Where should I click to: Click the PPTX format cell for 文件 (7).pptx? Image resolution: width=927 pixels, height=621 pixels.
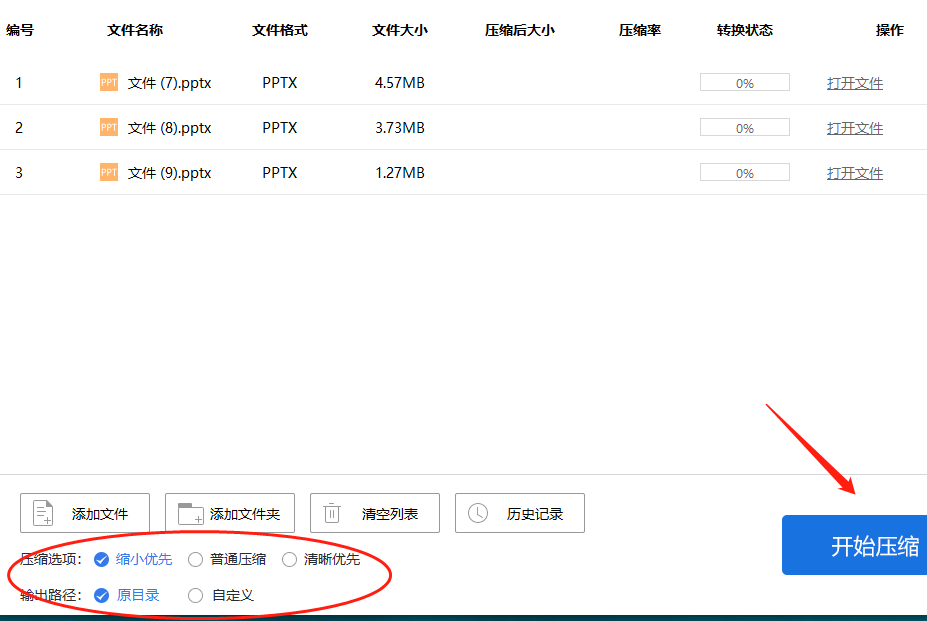tap(280, 83)
